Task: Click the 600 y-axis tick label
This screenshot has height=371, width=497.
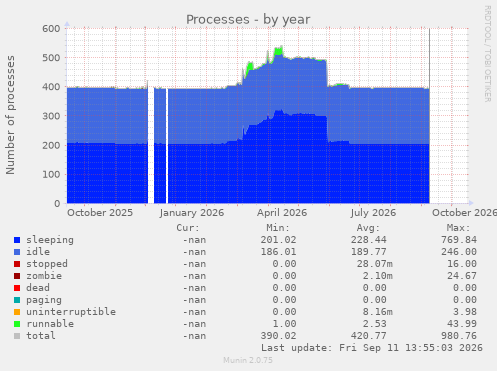Action: [51, 29]
